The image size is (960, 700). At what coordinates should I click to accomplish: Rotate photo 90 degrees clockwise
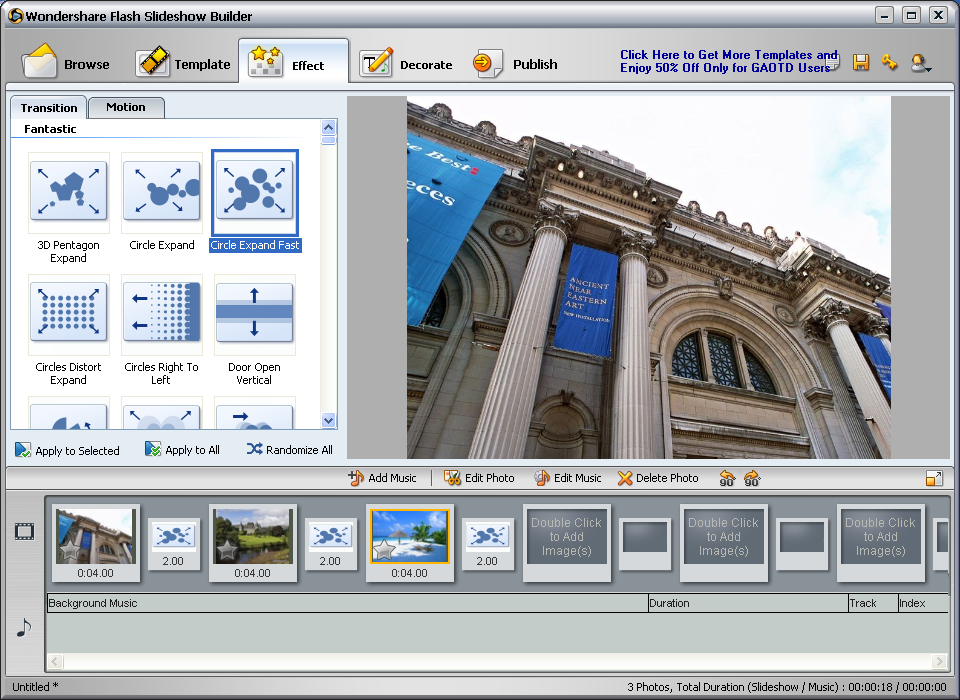pos(751,479)
